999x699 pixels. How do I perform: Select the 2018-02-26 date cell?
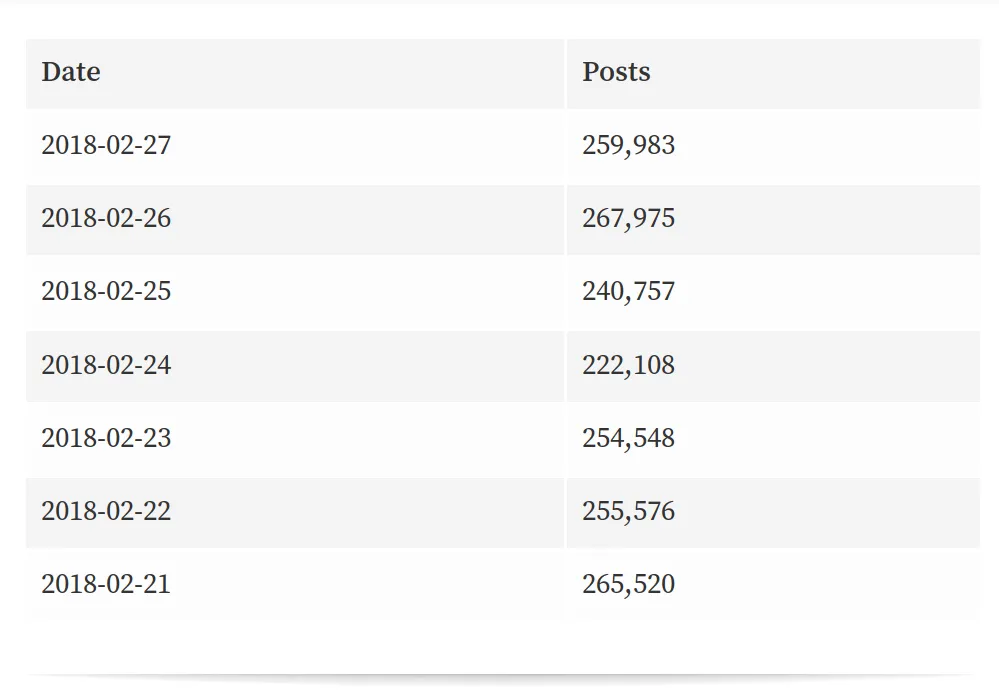tap(106, 219)
